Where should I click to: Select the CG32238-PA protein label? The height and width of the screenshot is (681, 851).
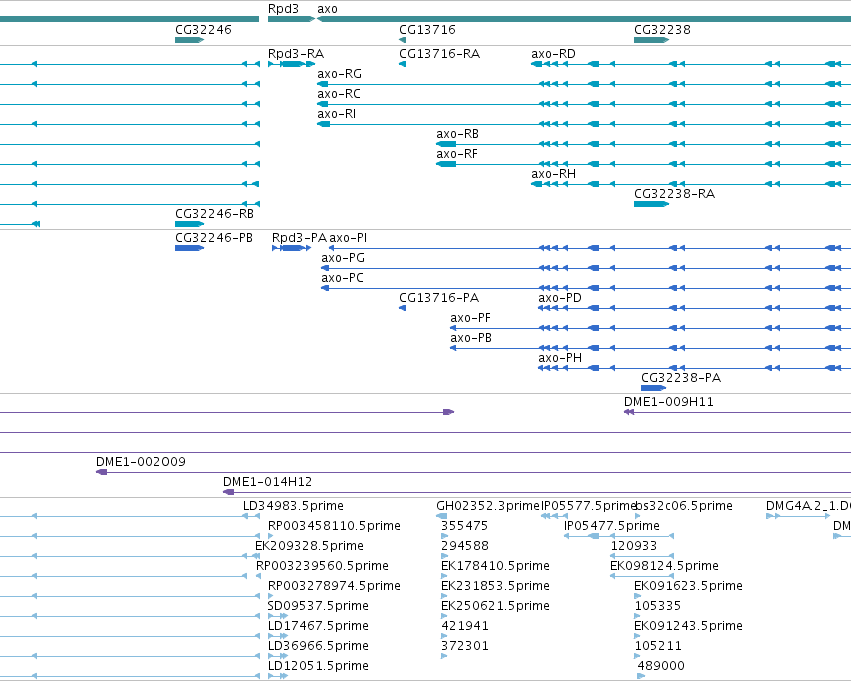[681, 378]
